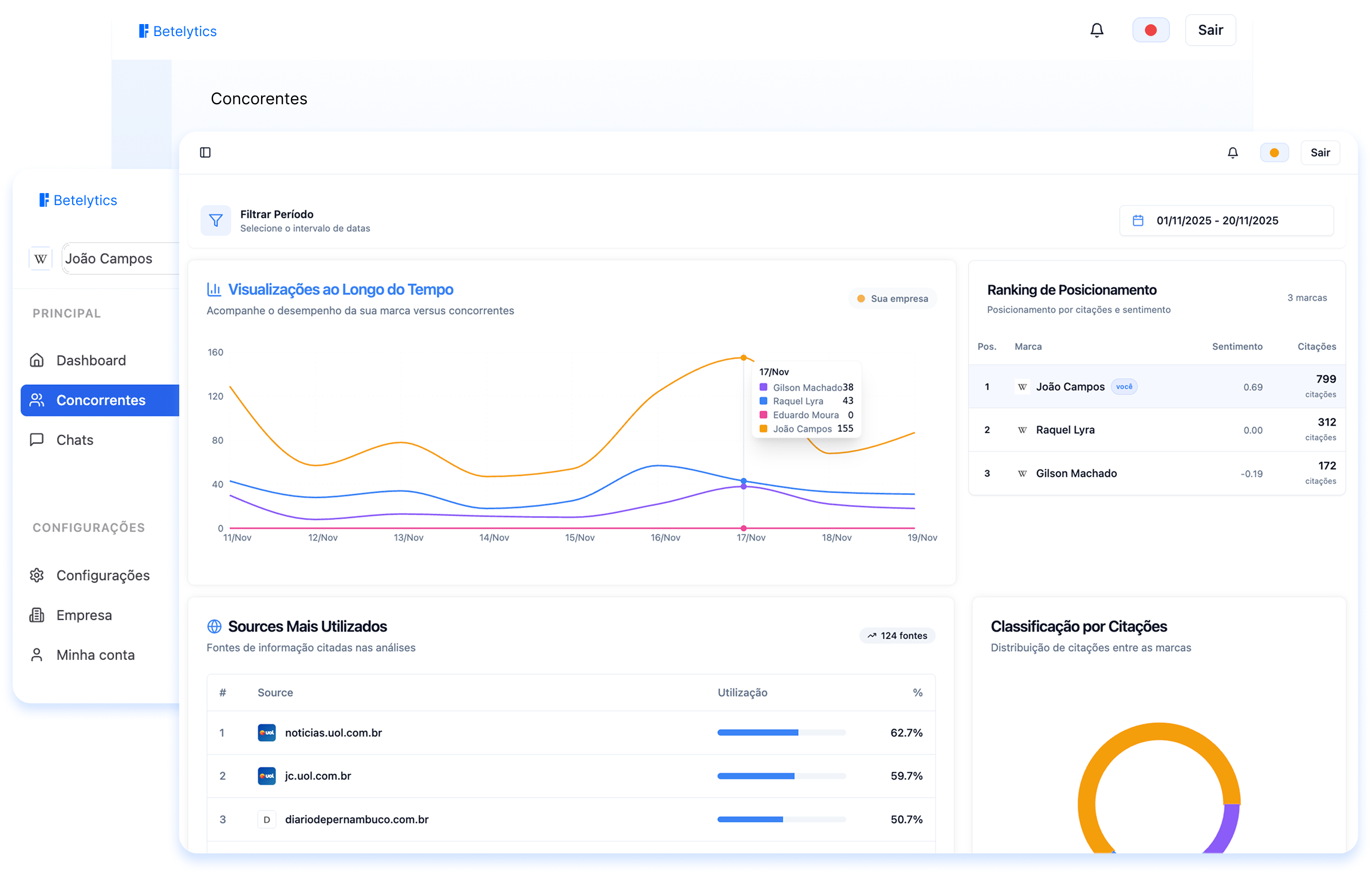Open the noticias.uol.com.br source link

pos(334,733)
